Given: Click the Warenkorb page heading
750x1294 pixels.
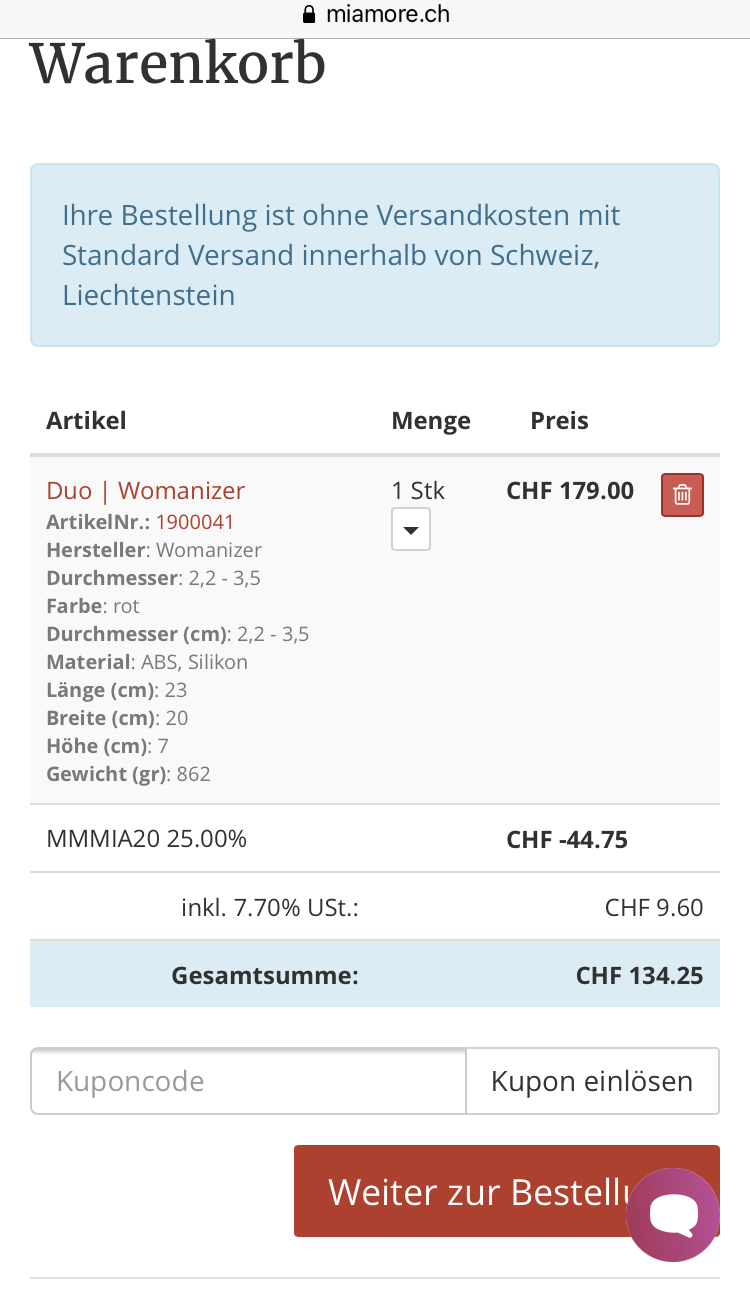Looking at the screenshot, I should pos(178,65).
